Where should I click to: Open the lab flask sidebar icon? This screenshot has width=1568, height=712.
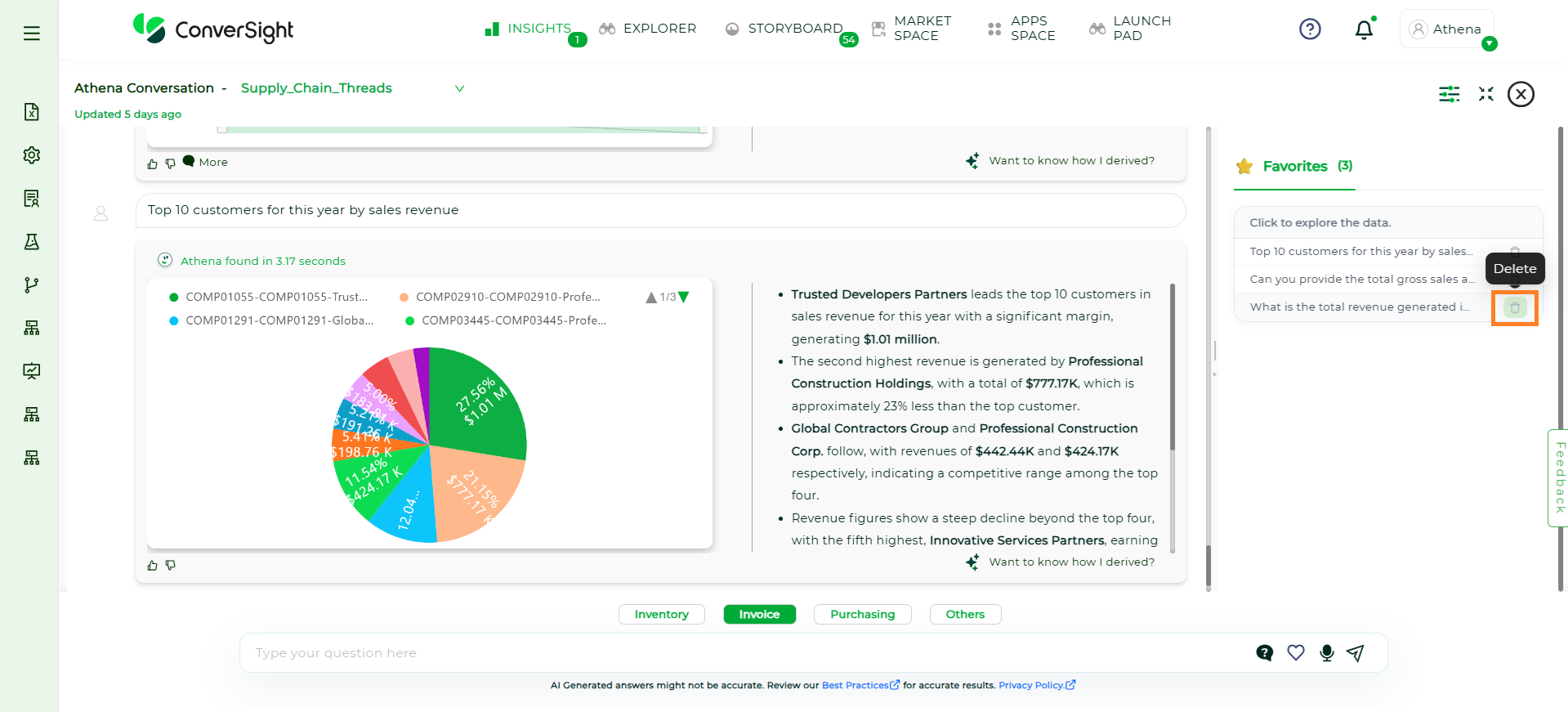pos(32,242)
